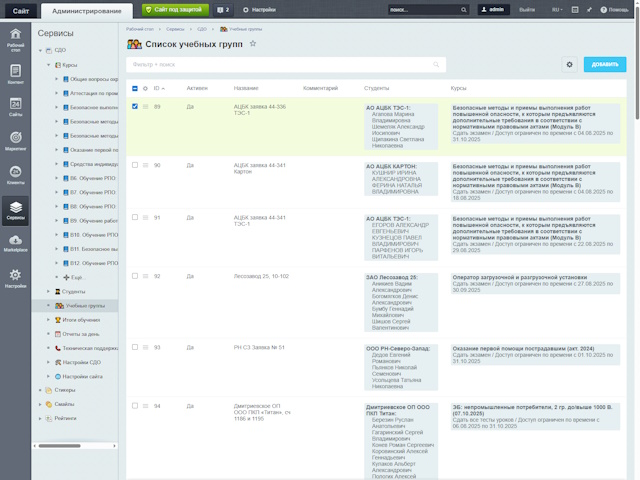The width and height of the screenshot is (640, 480).
Task: Open row actions menu for group 89
Action: 145,107
